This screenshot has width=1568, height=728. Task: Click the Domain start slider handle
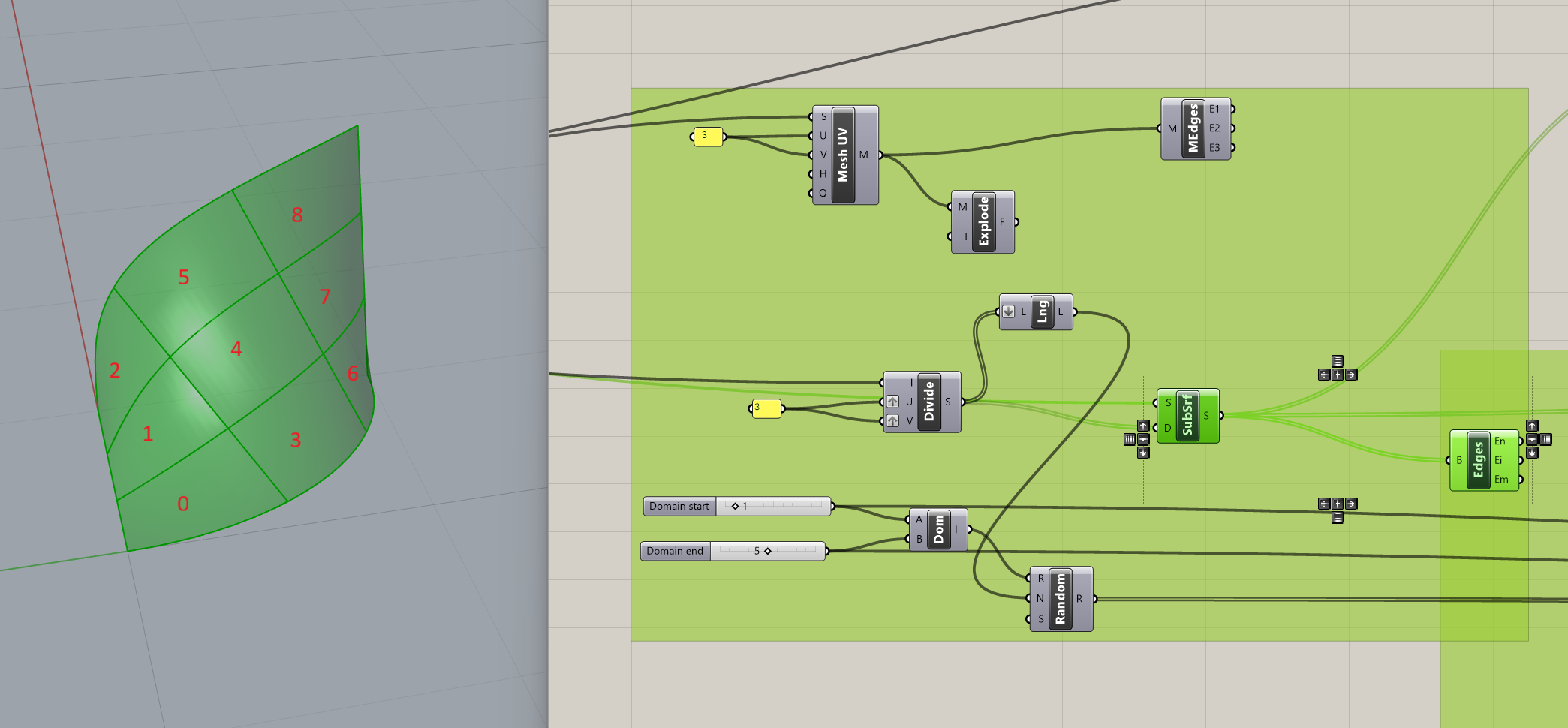(x=735, y=506)
